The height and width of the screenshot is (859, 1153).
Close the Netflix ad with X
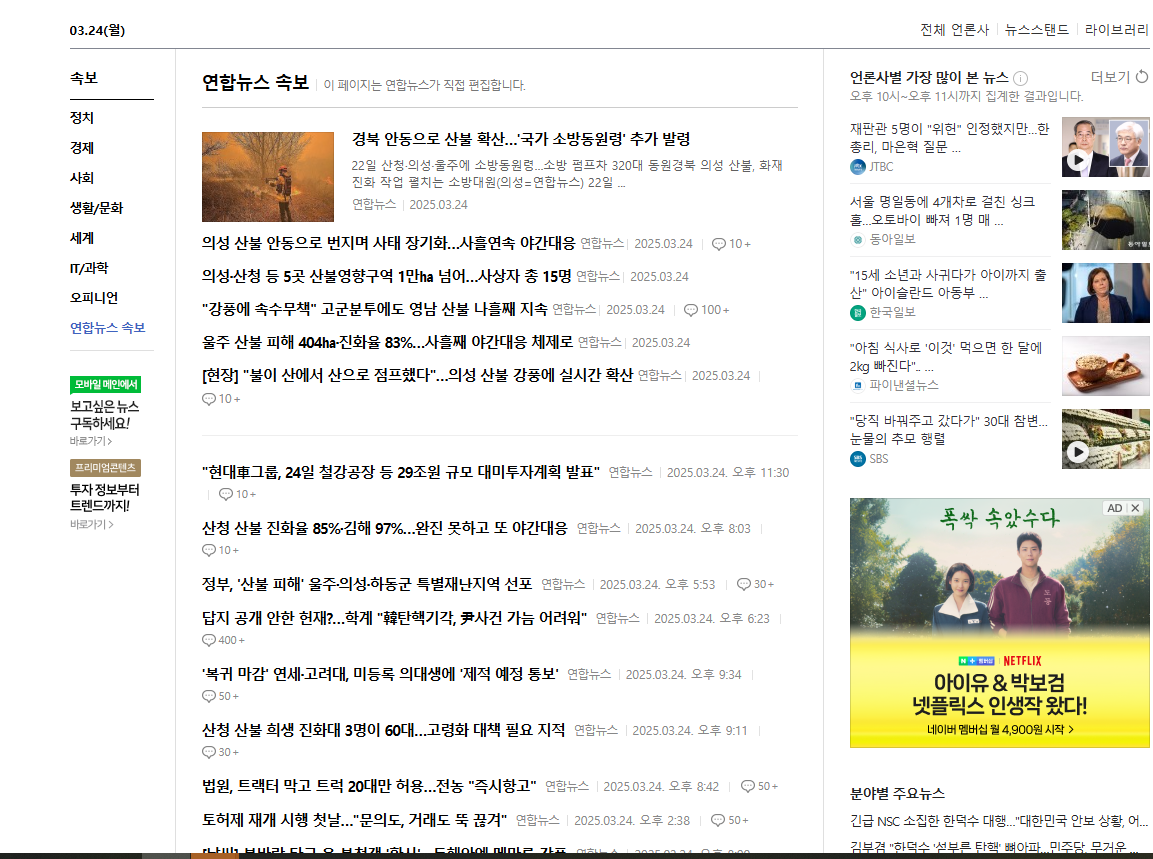(1135, 508)
